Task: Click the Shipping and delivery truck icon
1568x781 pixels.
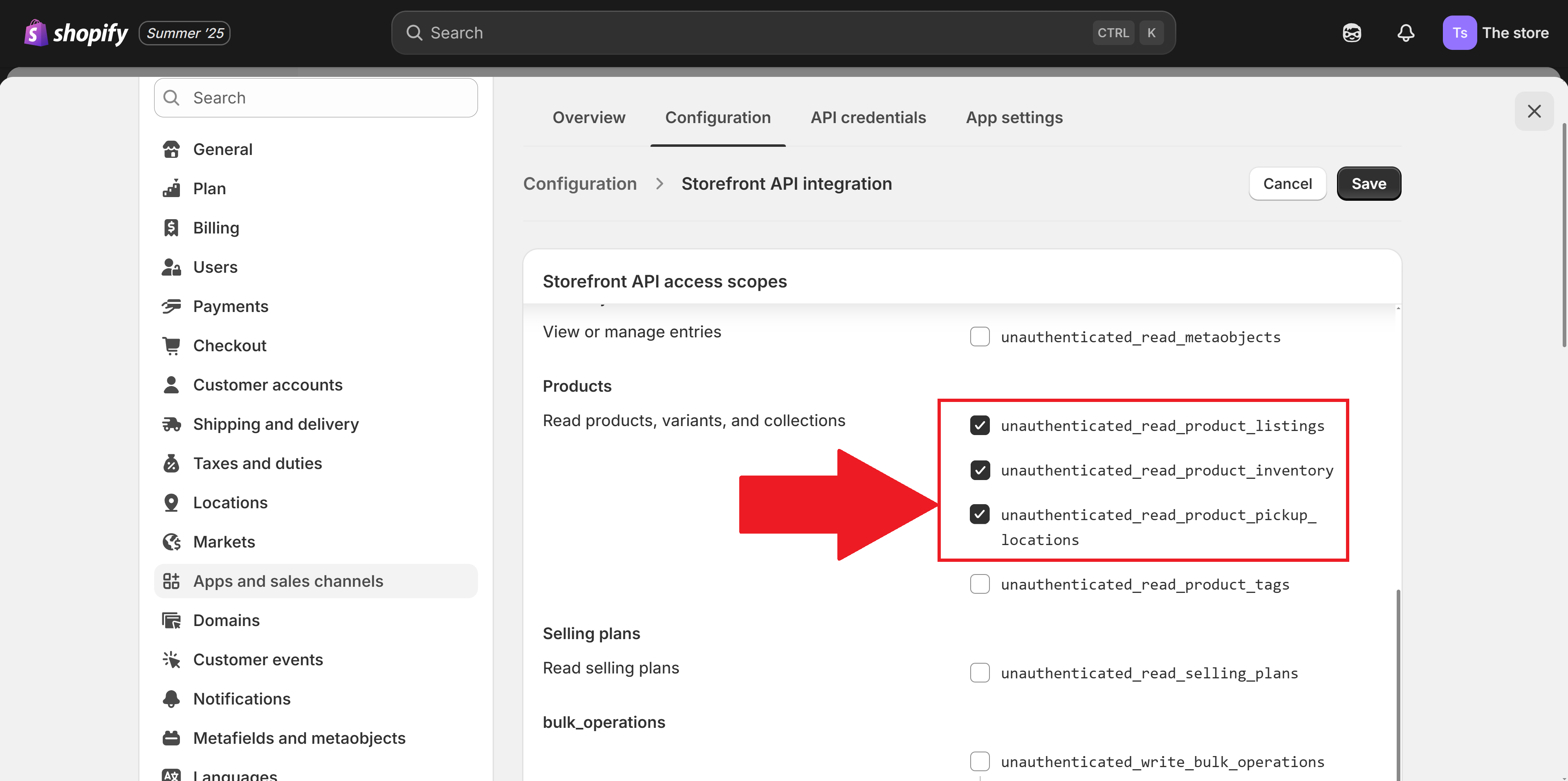Action: (x=171, y=424)
